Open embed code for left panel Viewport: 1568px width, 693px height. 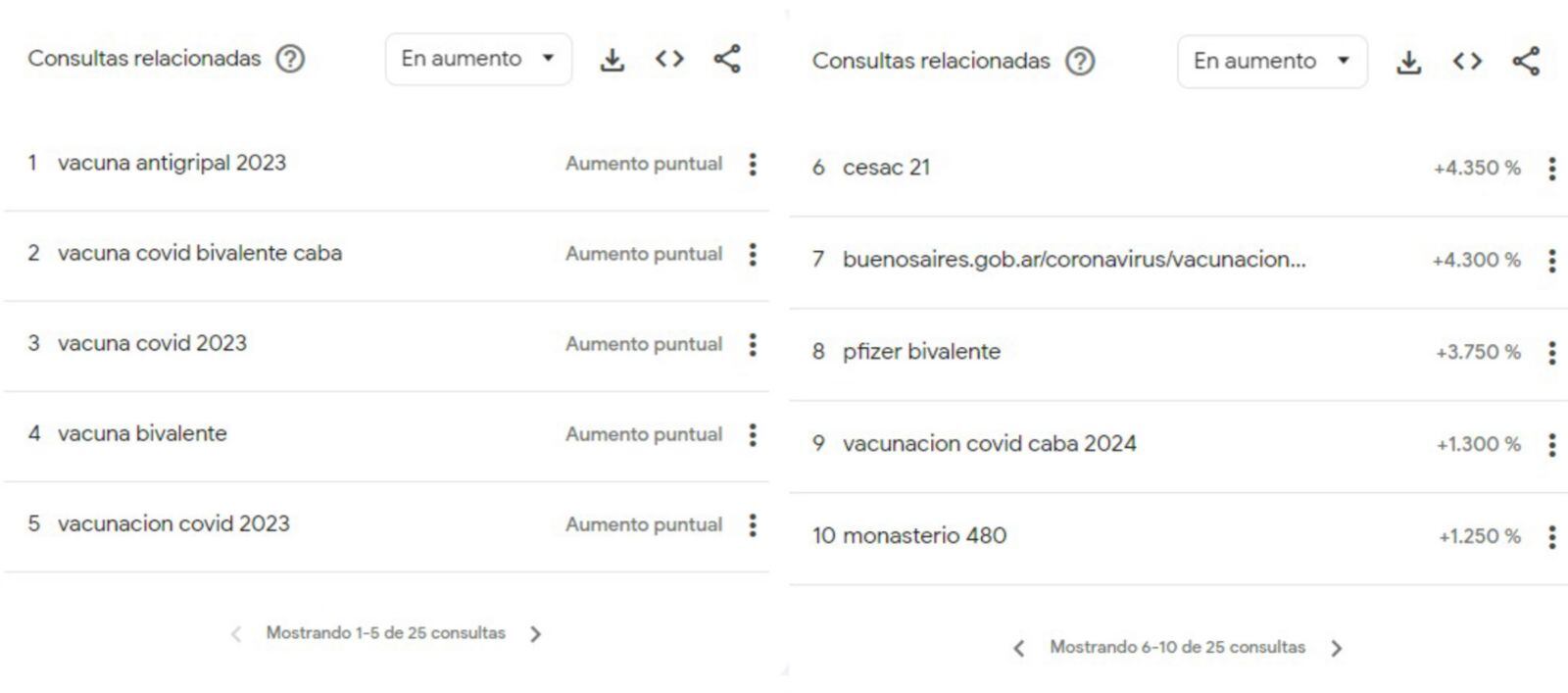(669, 59)
